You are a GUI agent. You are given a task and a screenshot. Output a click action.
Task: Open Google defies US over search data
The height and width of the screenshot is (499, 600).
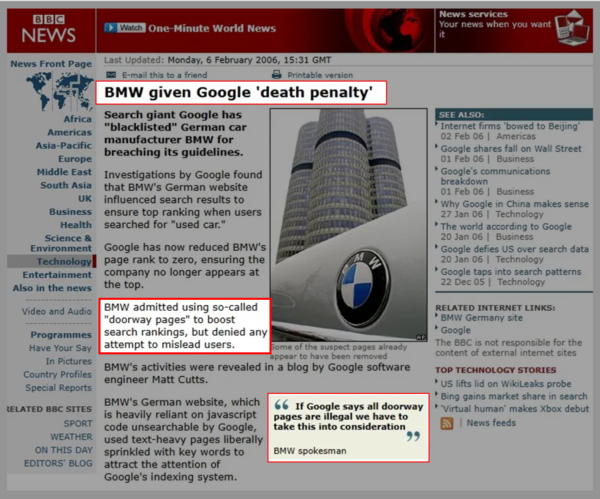pos(515,249)
